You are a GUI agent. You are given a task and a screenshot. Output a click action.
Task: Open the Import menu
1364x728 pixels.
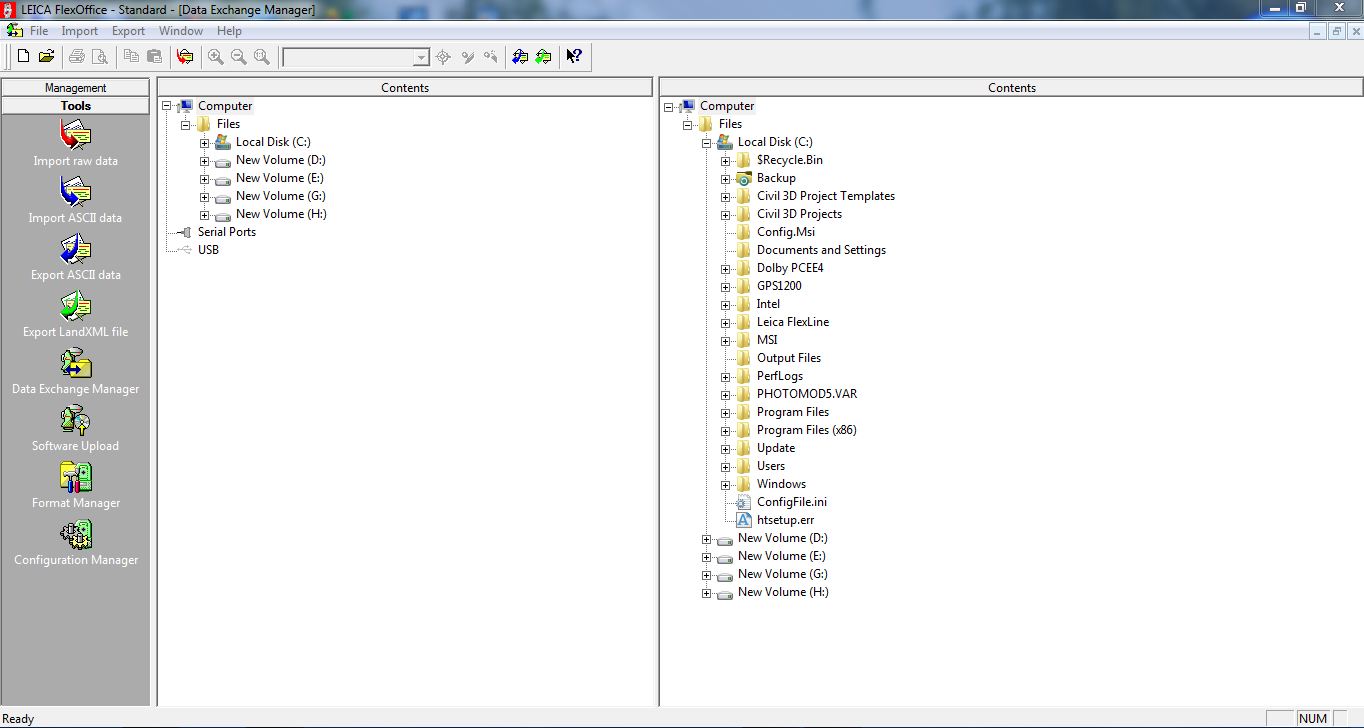(80, 31)
